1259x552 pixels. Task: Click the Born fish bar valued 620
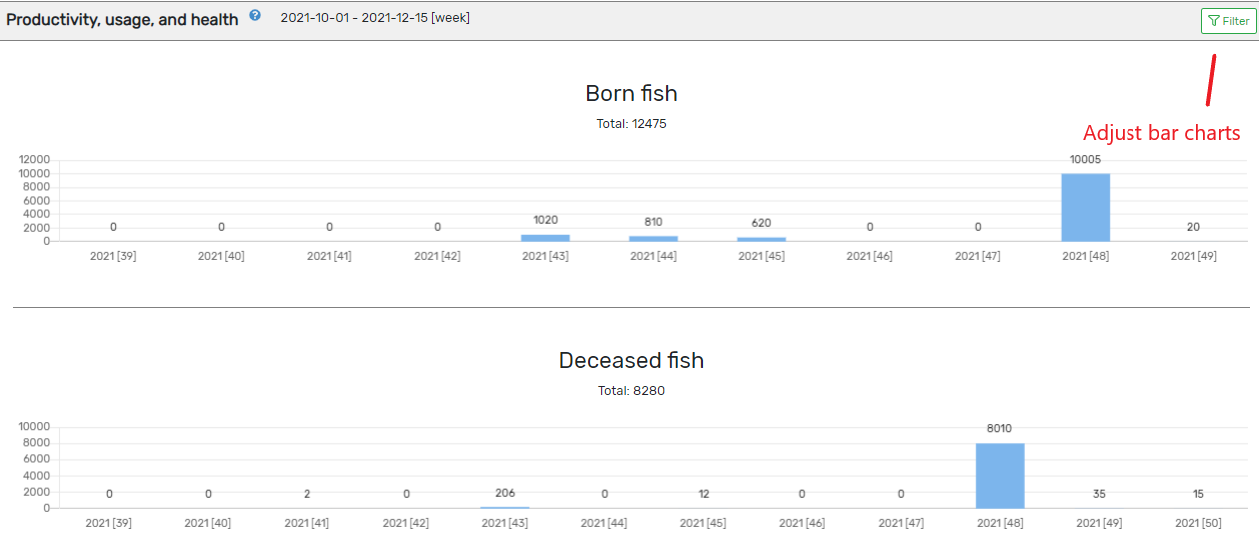(x=761, y=239)
